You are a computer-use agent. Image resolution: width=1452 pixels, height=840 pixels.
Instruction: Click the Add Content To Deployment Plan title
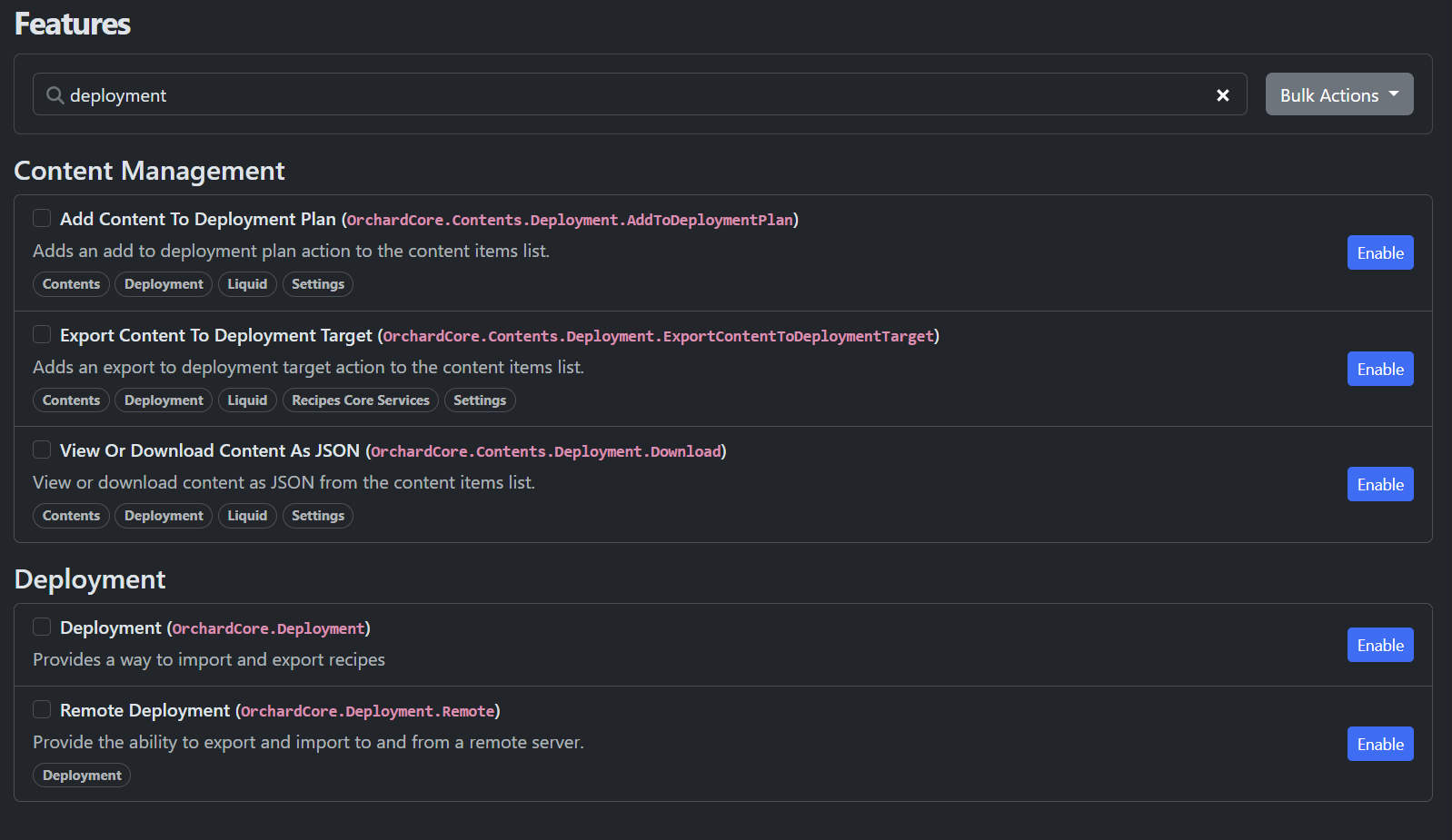point(198,219)
